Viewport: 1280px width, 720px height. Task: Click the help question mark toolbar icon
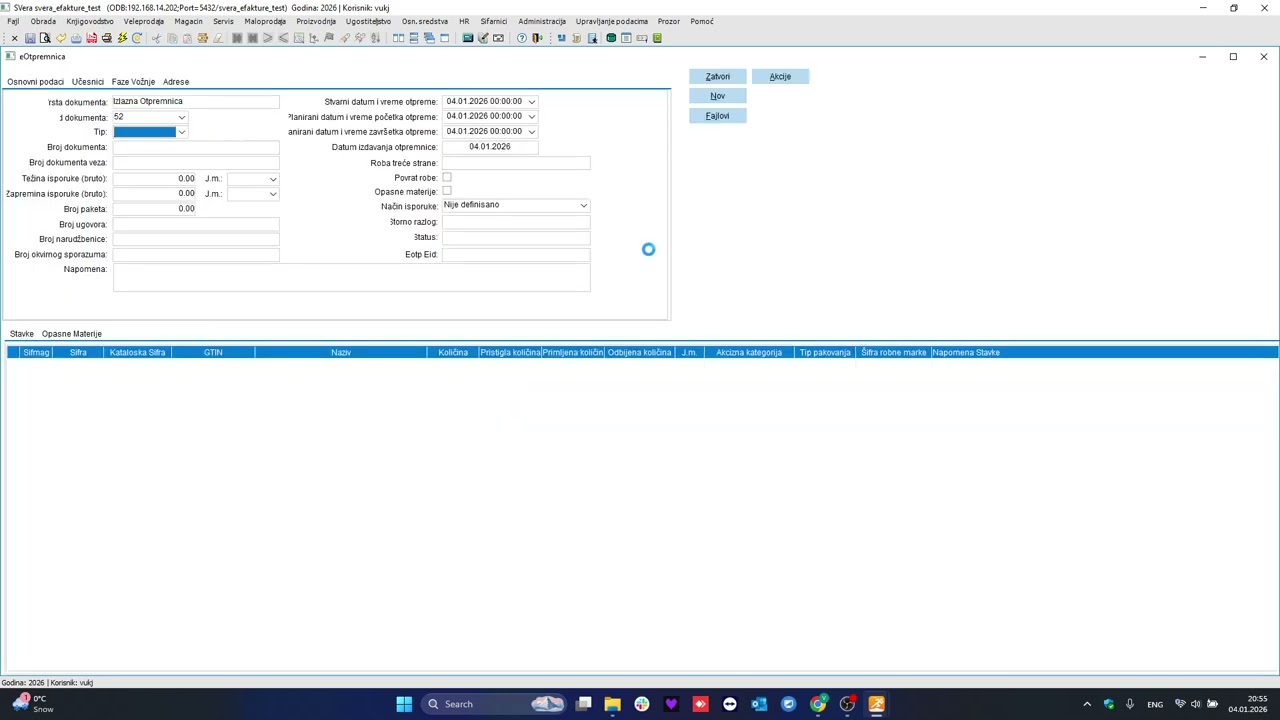[522, 38]
